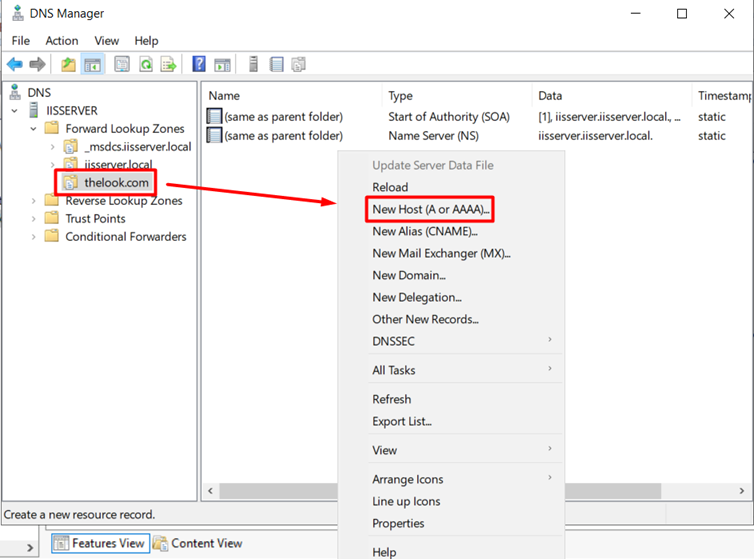Click the blue Help question mark icon
The width and height of the screenshot is (754, 559).
(x=199, y=64)
